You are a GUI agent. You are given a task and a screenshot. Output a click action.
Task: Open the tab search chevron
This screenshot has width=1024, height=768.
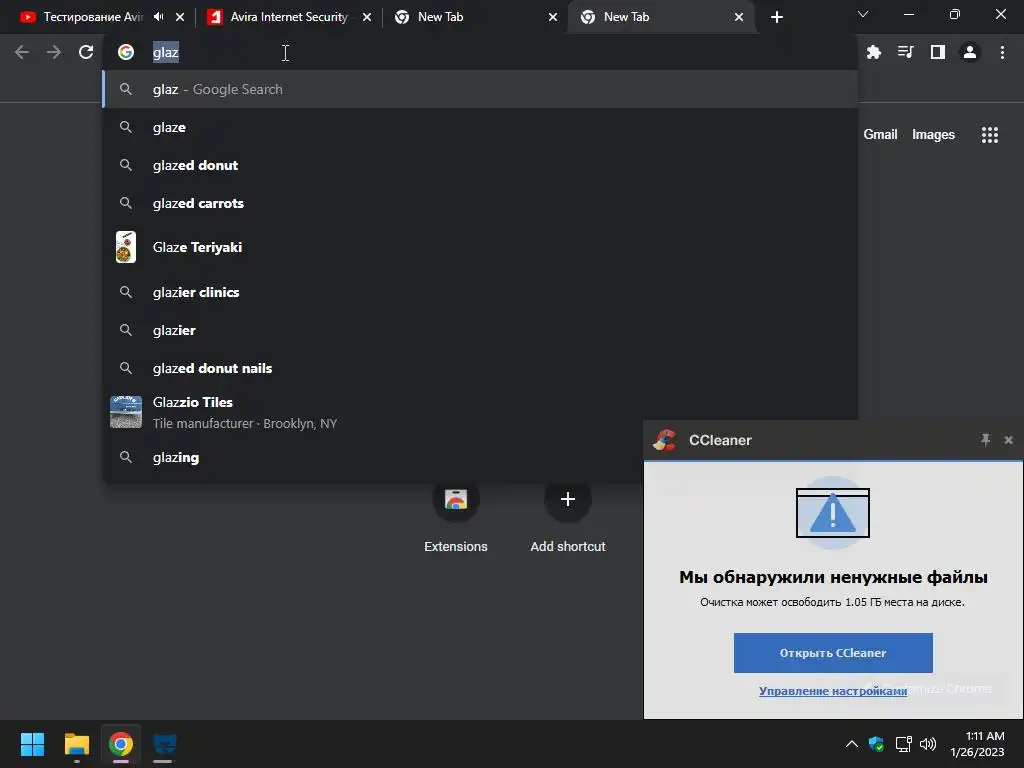(863, 14)
